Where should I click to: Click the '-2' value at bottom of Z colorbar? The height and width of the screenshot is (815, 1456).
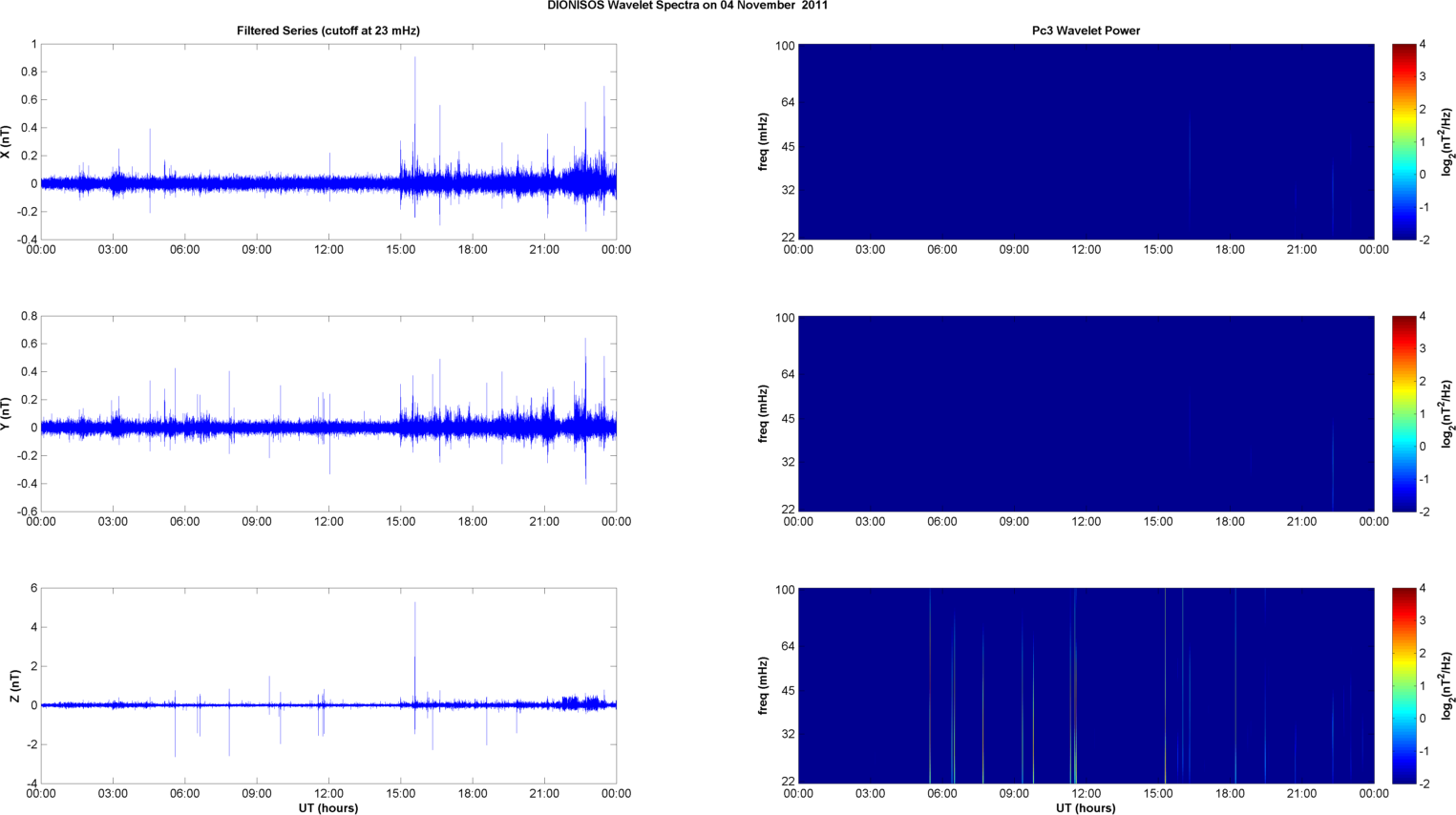tap(1423, 784)
